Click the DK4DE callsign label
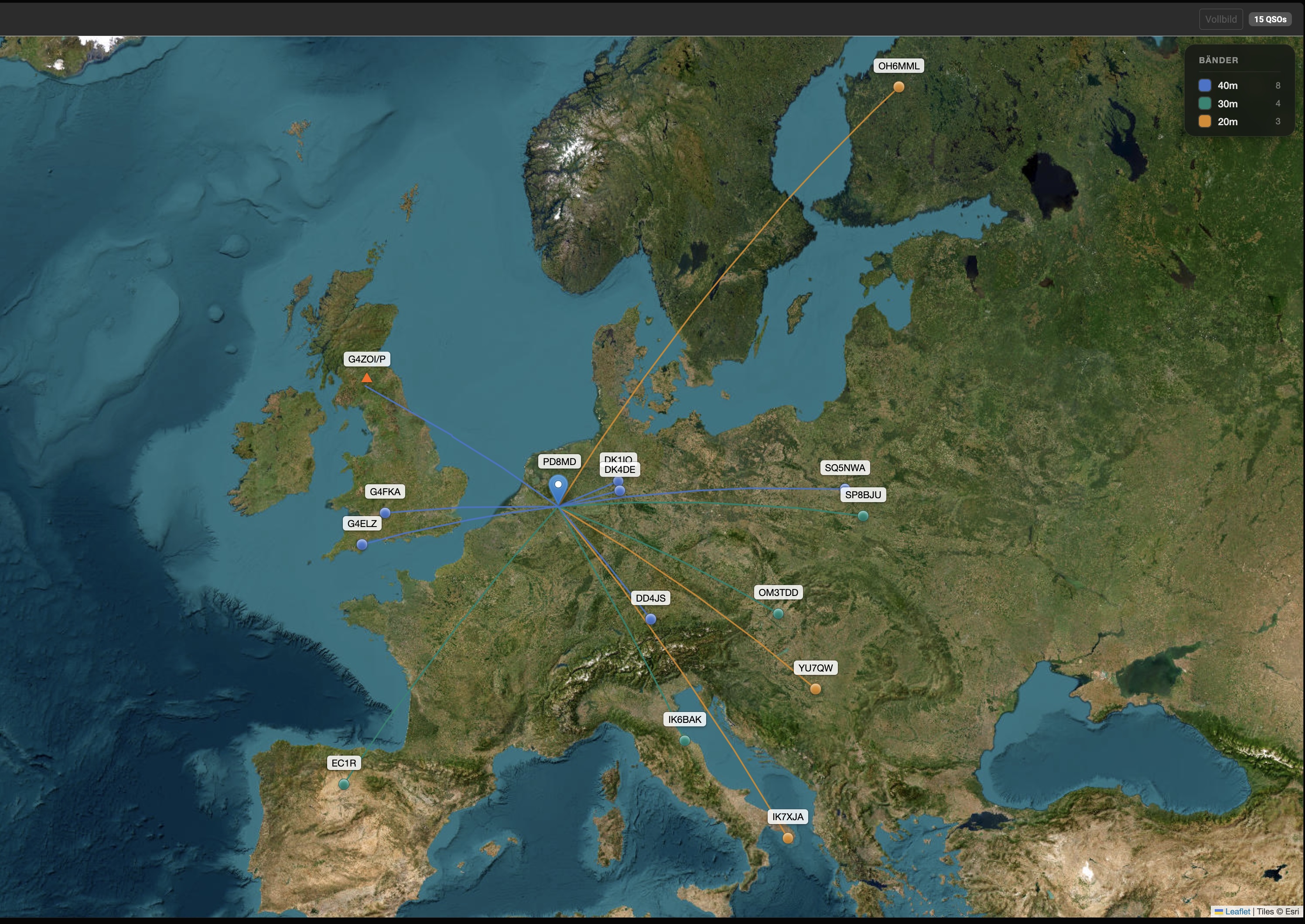The width and height of the screenshot is (1305, 924). pyautogui.click(x=620, y=469)
